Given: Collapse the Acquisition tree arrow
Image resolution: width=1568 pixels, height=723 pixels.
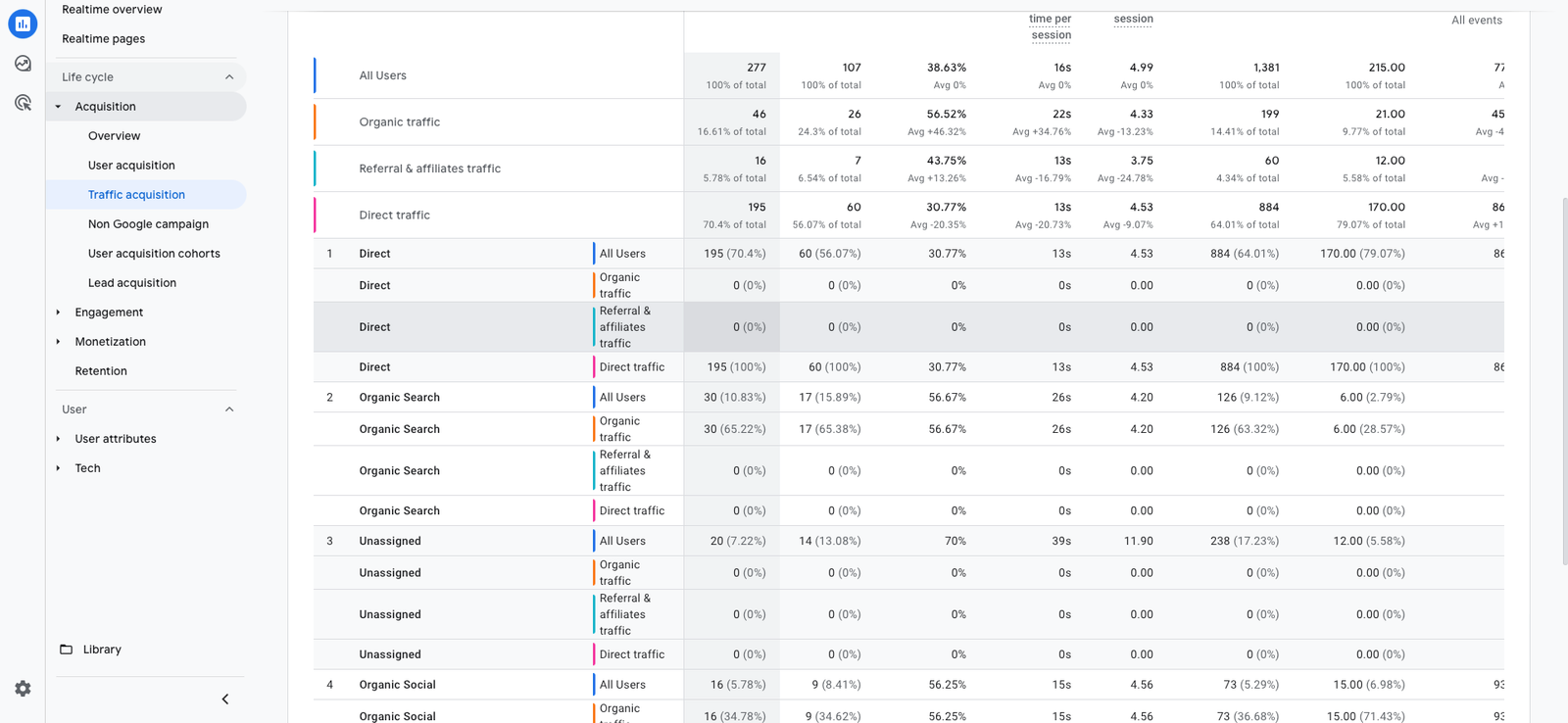Looking at the screenshot, I should (58, 107).
